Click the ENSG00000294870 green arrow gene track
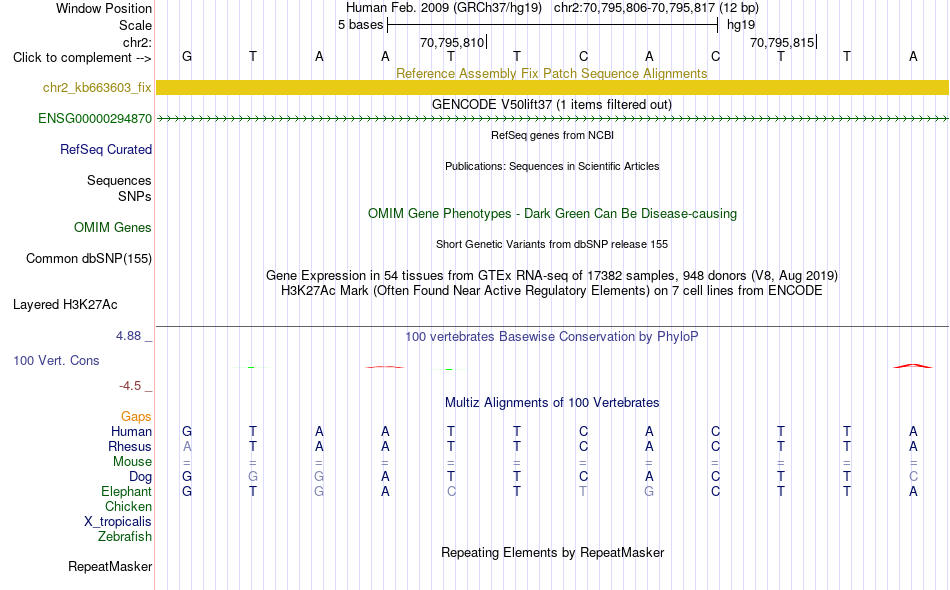Image resolution: width=950 pixels, height=590 pixels. coord(553,119)
